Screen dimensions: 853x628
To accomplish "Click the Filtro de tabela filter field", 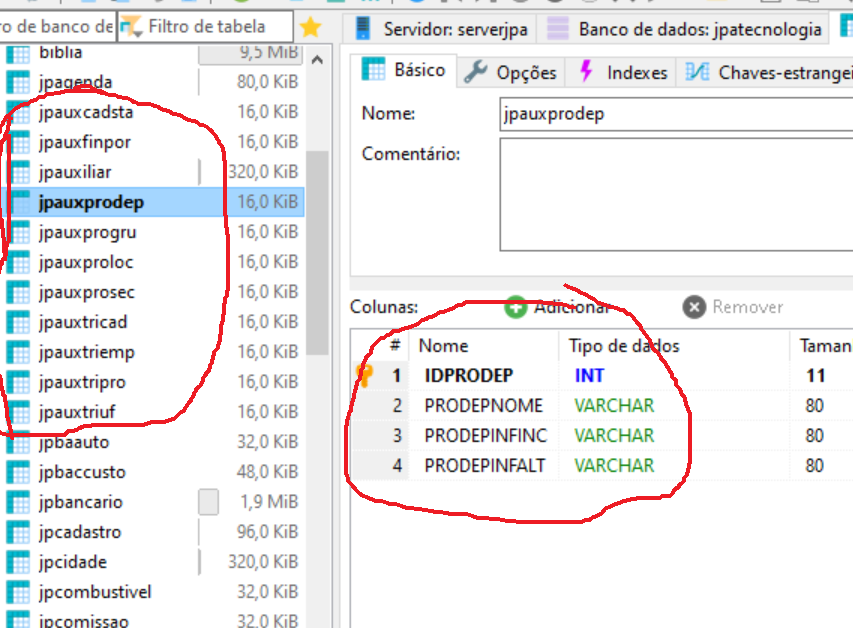I will pos(206,26).
